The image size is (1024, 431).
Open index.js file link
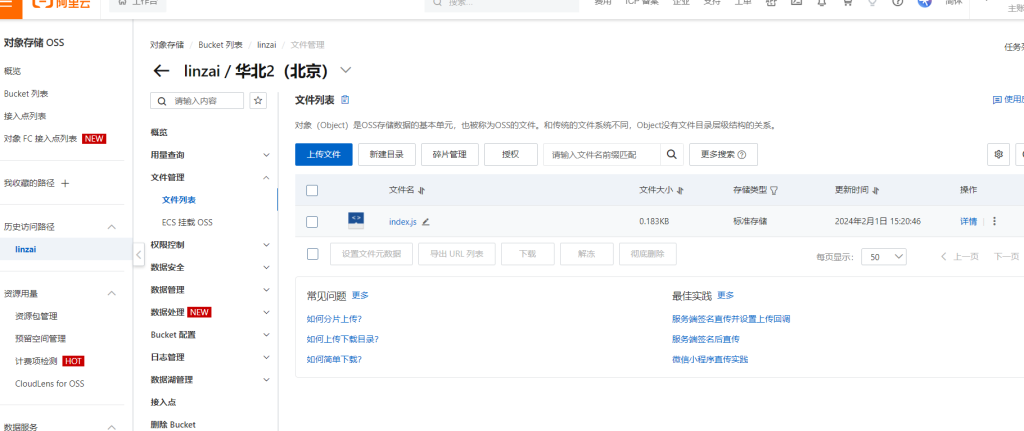402,222
